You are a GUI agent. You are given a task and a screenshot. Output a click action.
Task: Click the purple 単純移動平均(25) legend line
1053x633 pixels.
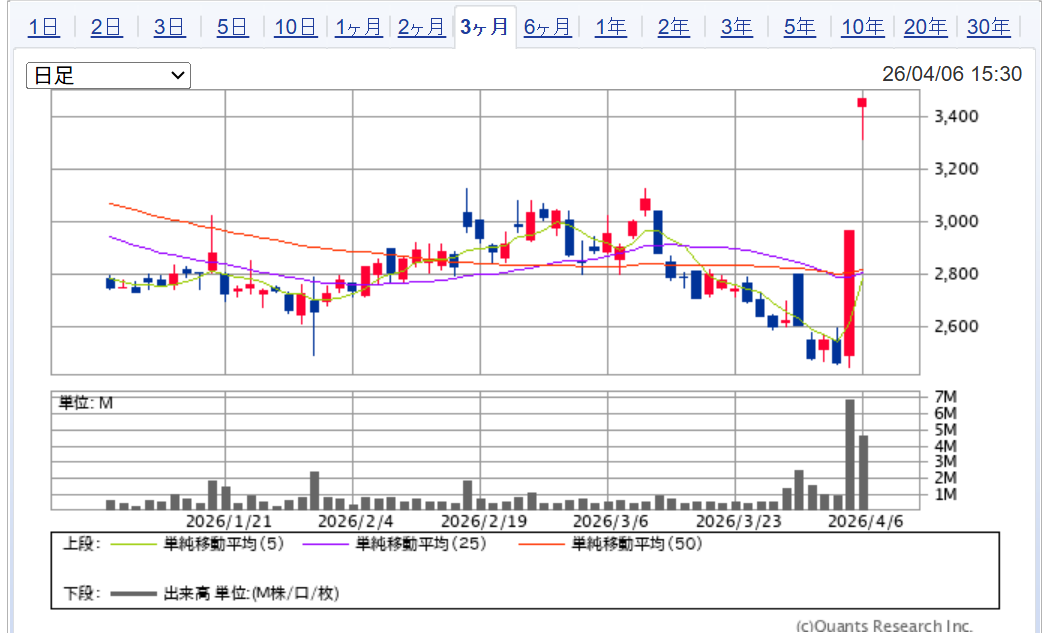click(x=325, y=544)
